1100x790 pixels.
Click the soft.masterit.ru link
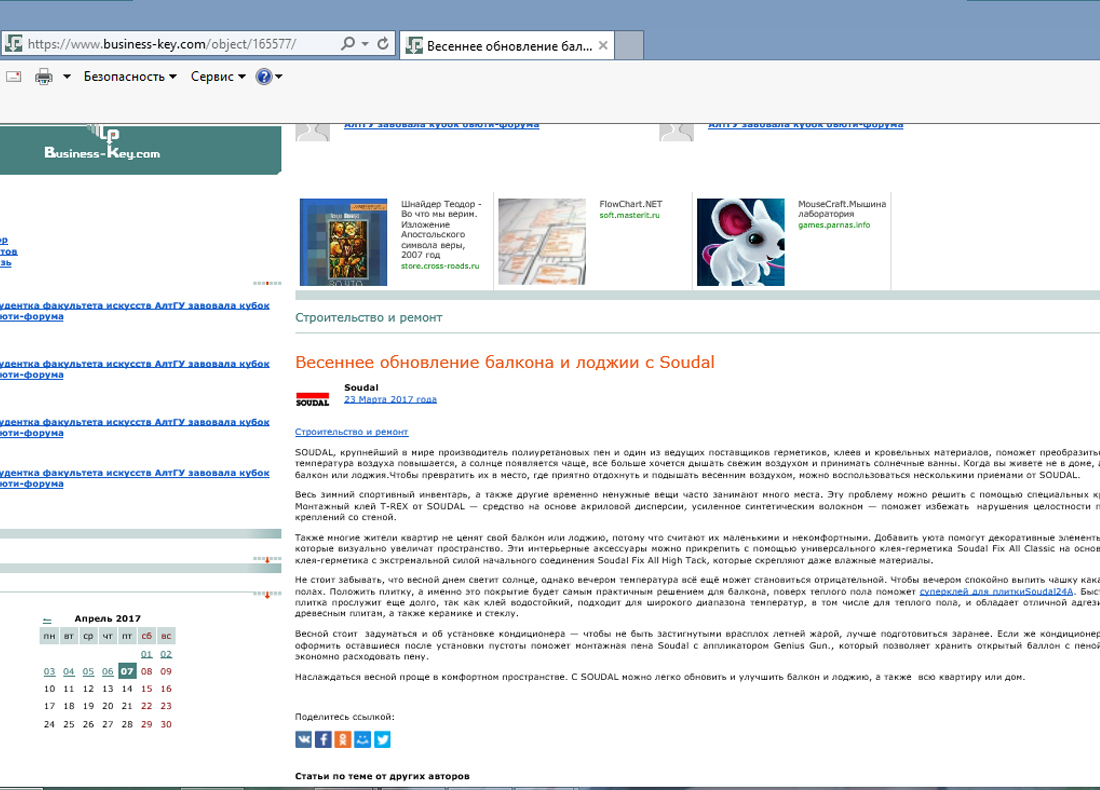pyautogui.click(x=629, y=215)
